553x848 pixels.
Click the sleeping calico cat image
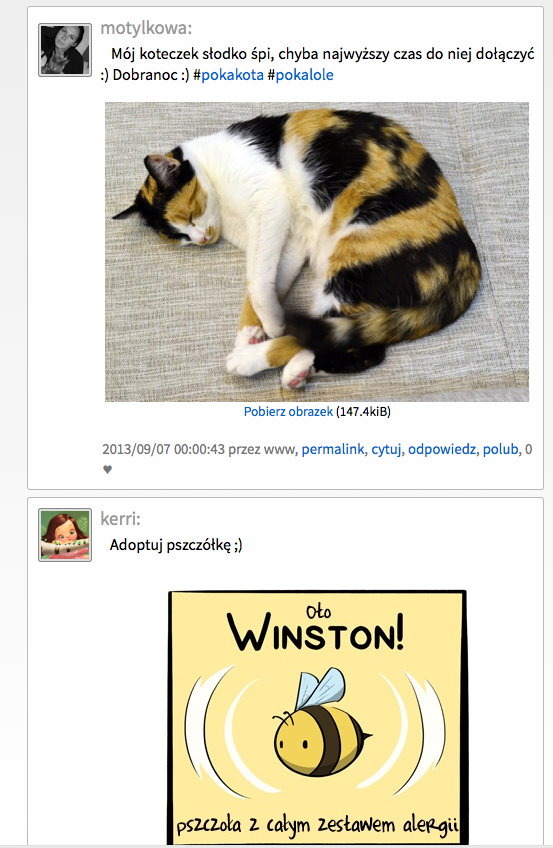pos(317,251)
